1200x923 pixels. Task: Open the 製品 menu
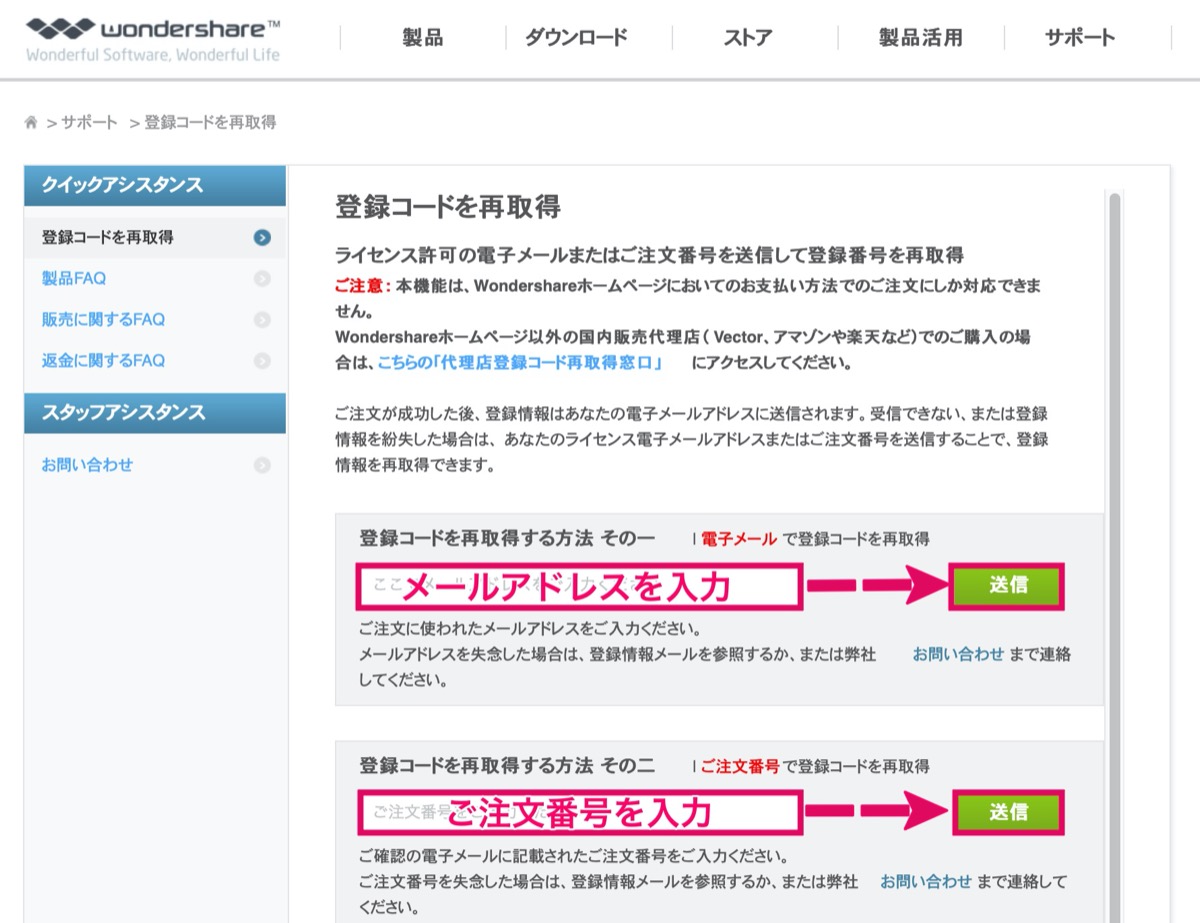(423, 38)
